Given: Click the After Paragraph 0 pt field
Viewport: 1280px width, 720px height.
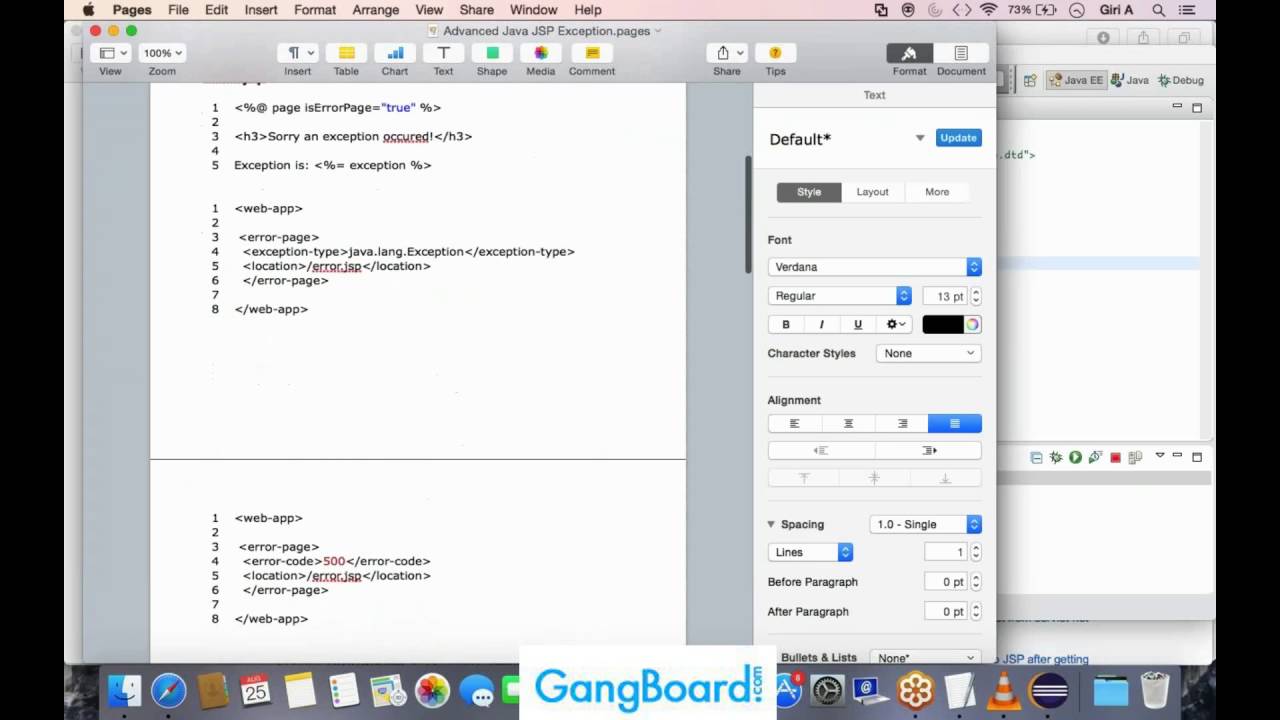Looking at the screenshot, I should pyautogui.click(x=945, y=611).
